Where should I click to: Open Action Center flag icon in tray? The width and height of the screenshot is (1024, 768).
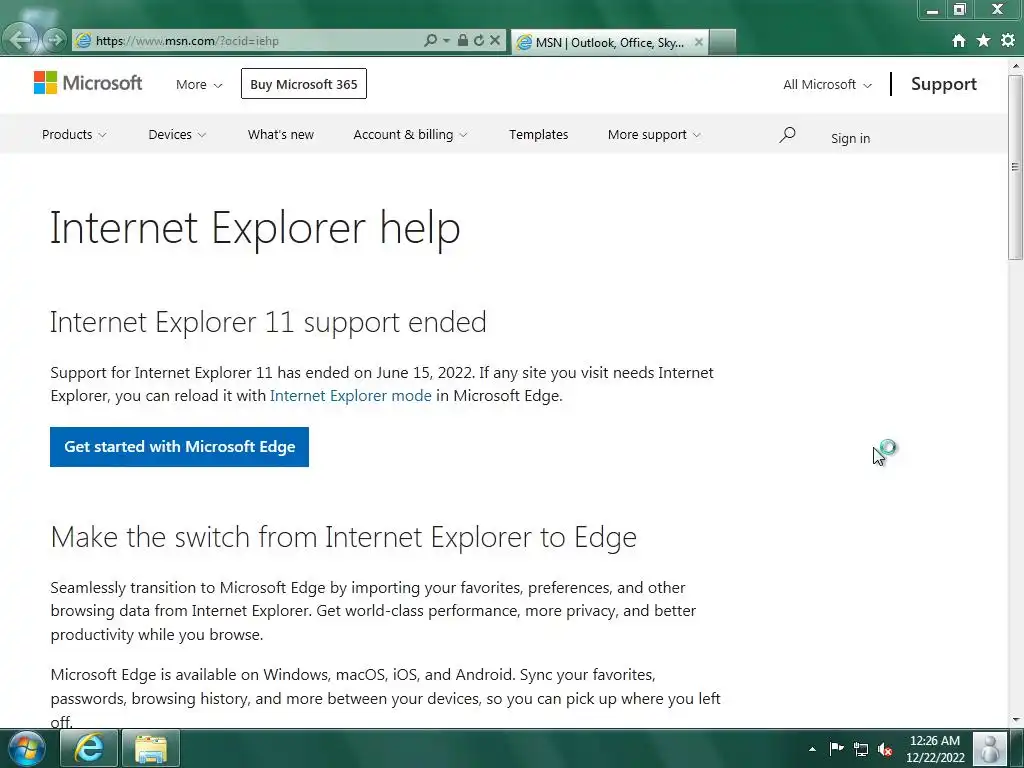coord(836,748)
